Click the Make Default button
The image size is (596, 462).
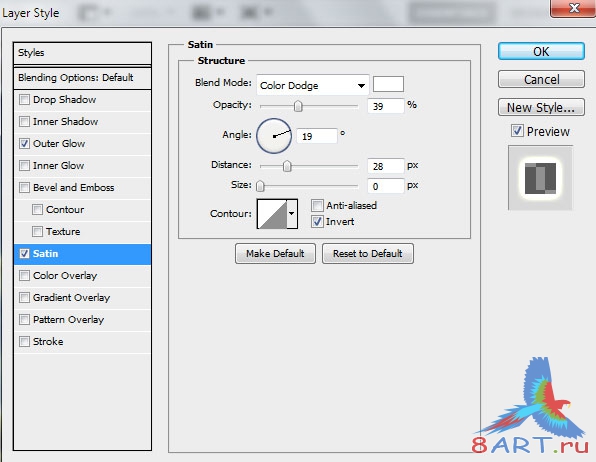(275, 254)
